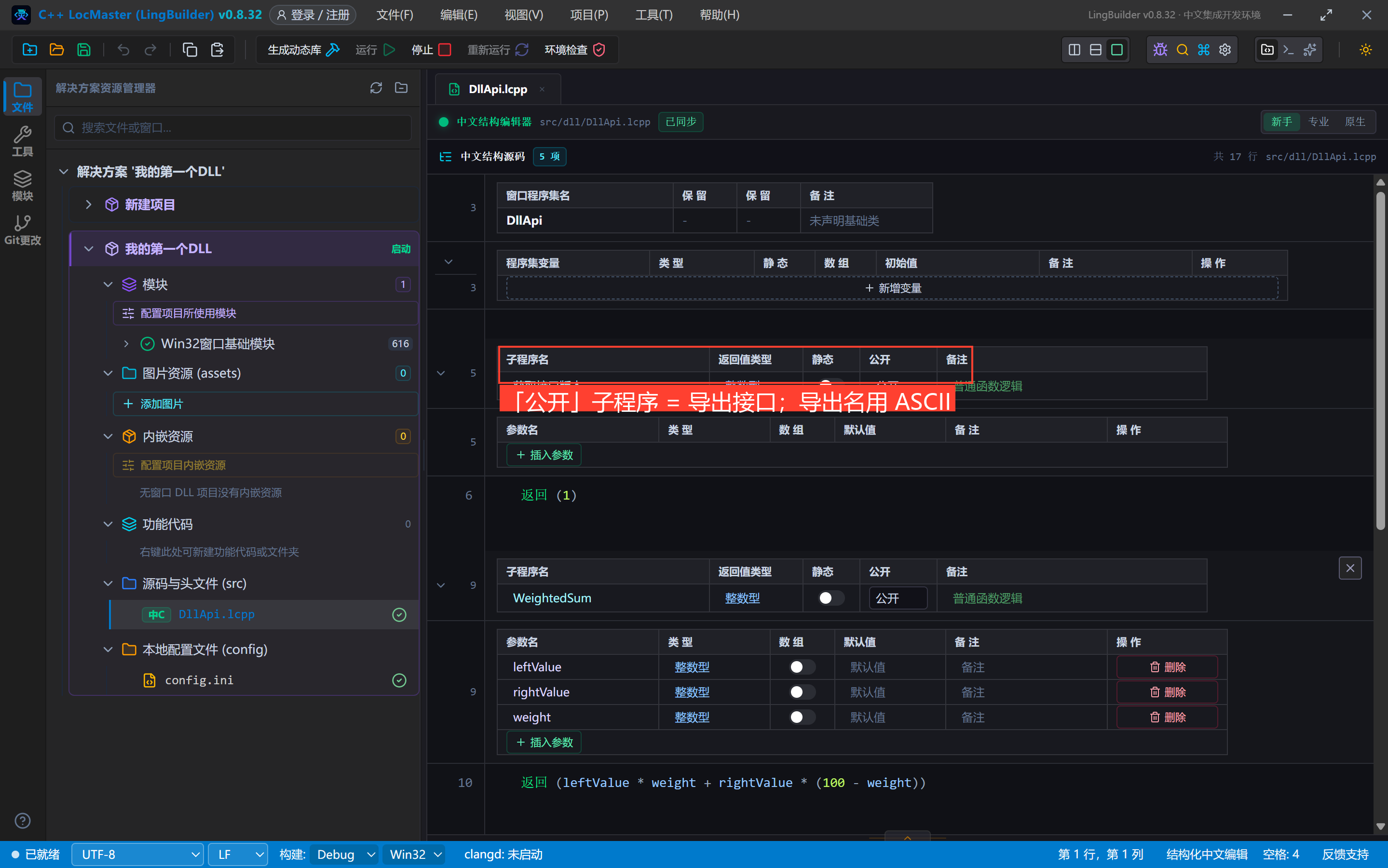This screenshot has width=1388, height=868.
Task: Click 新增变量 to add a variable
Action: coord(892,288)
